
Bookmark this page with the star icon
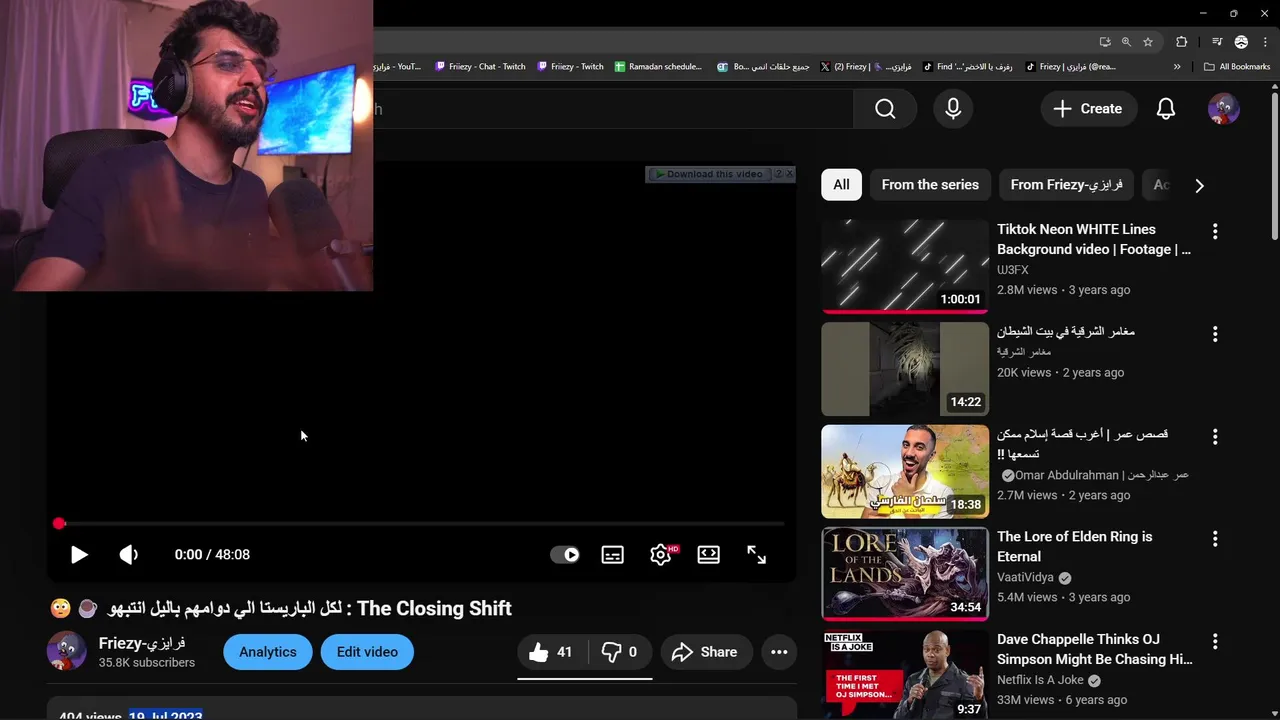1148,42
